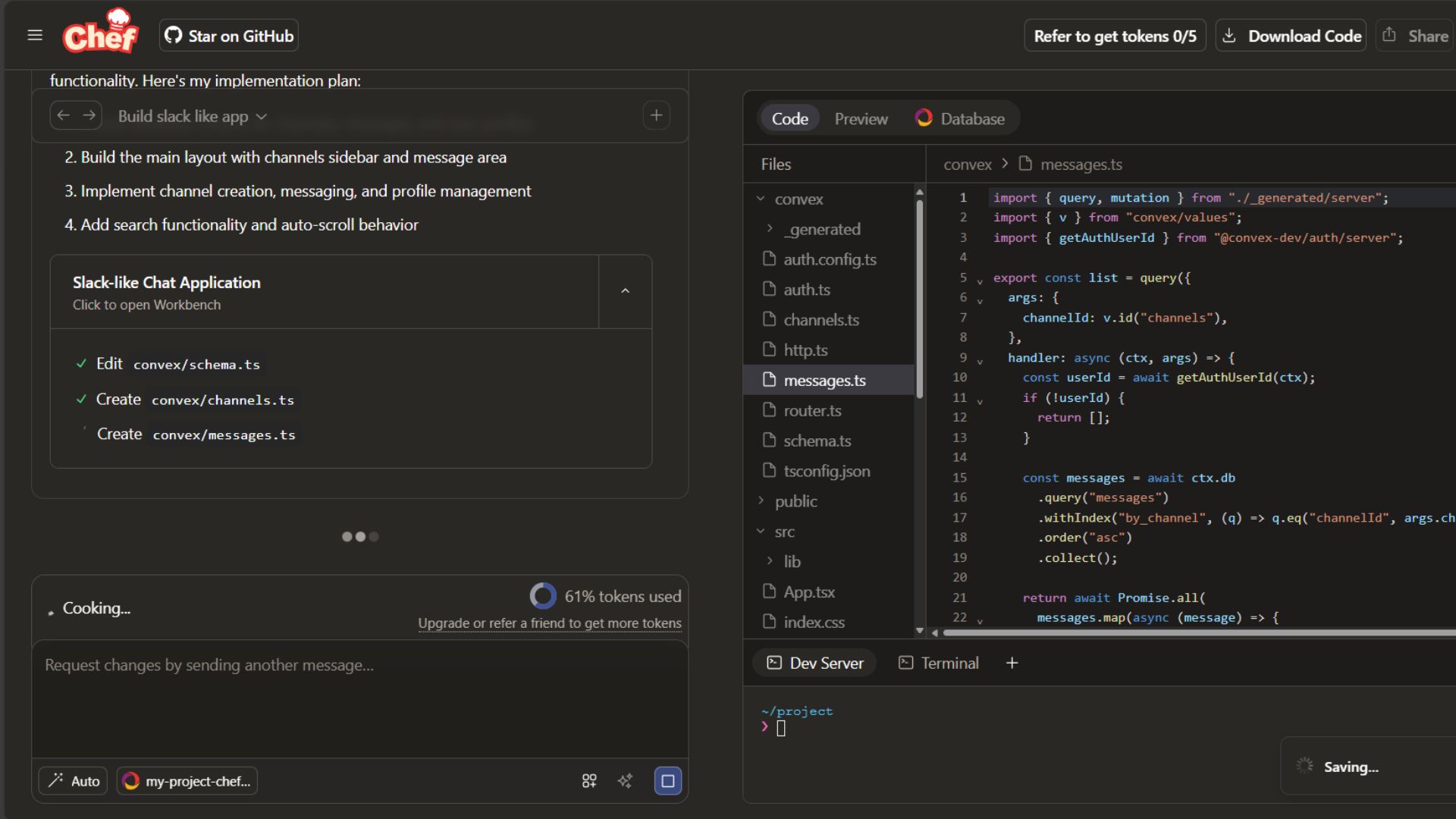Click the stop generation square button
This screenshot has height=819, width=1456.
[667, 781]
